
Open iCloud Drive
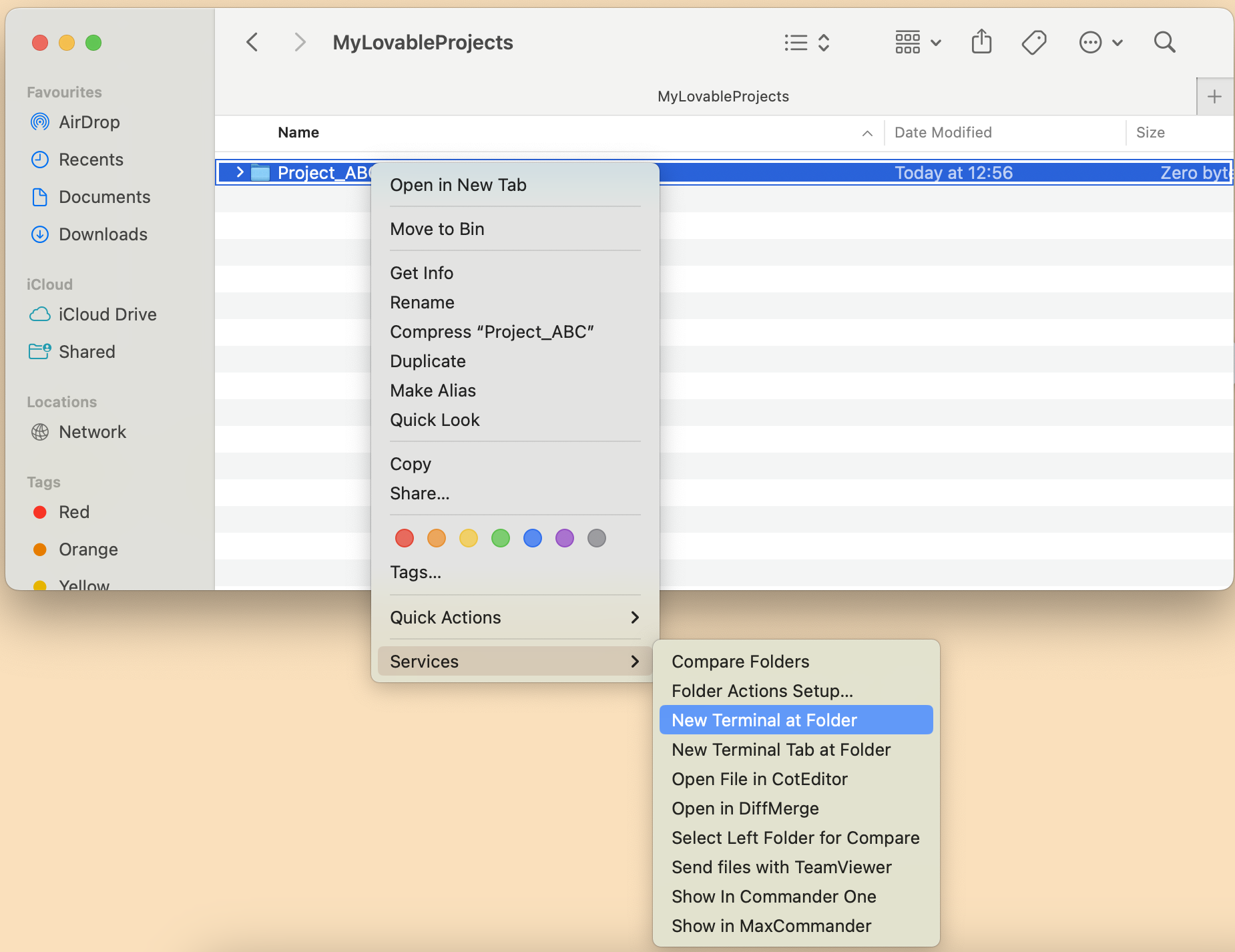pyautogui.click(x=107, y=314)
